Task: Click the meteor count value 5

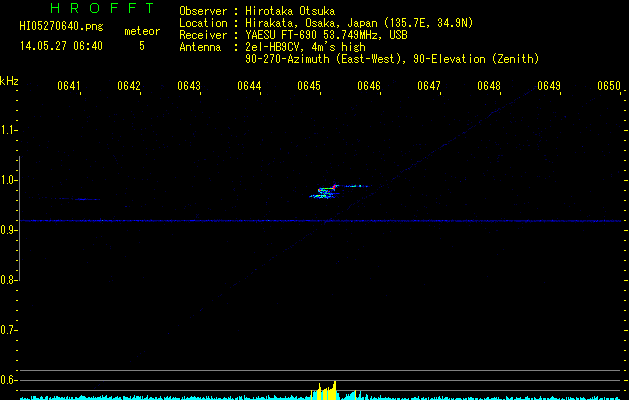Action: pos(142,46)
